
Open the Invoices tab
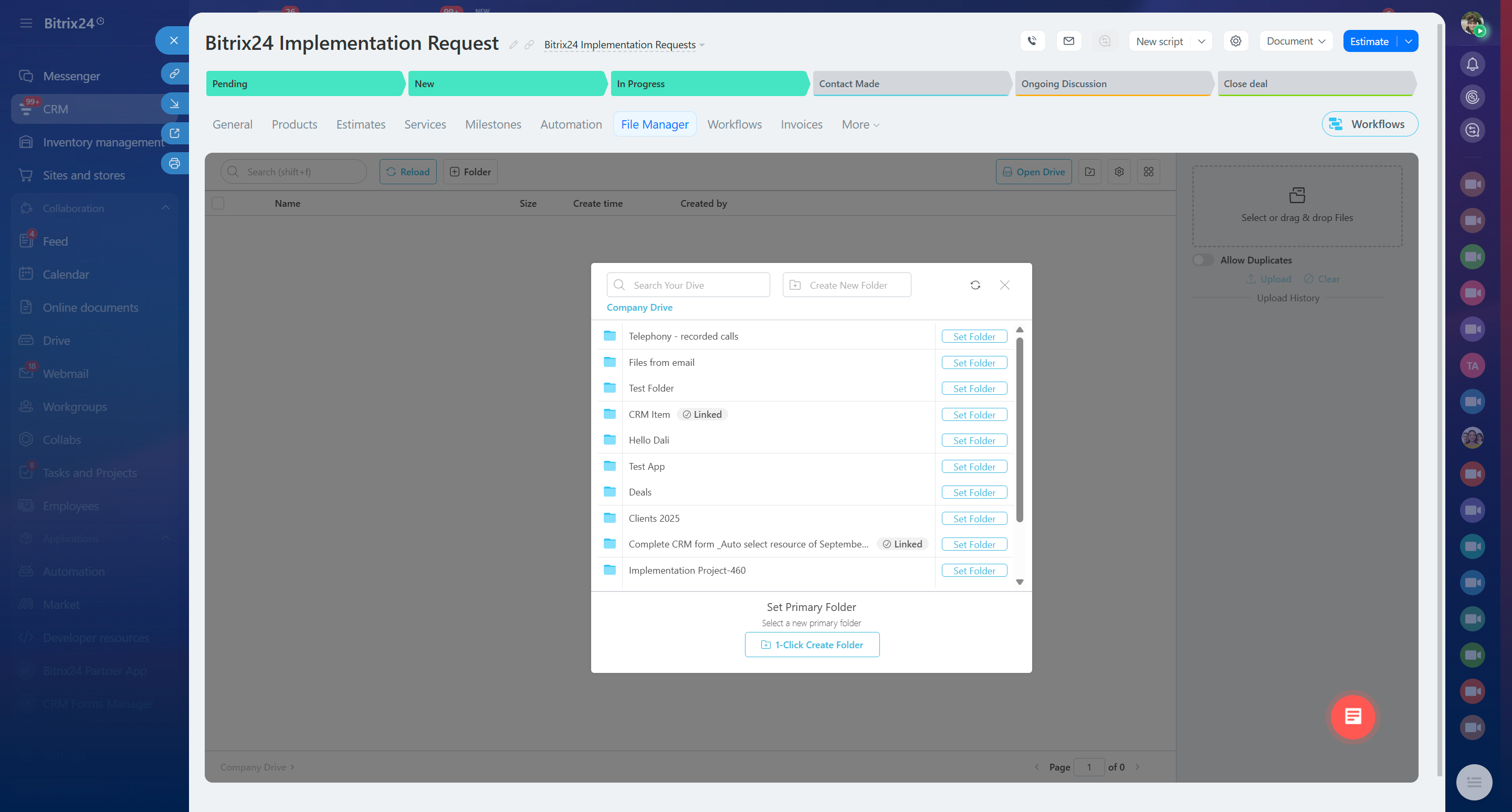(801, 124)
